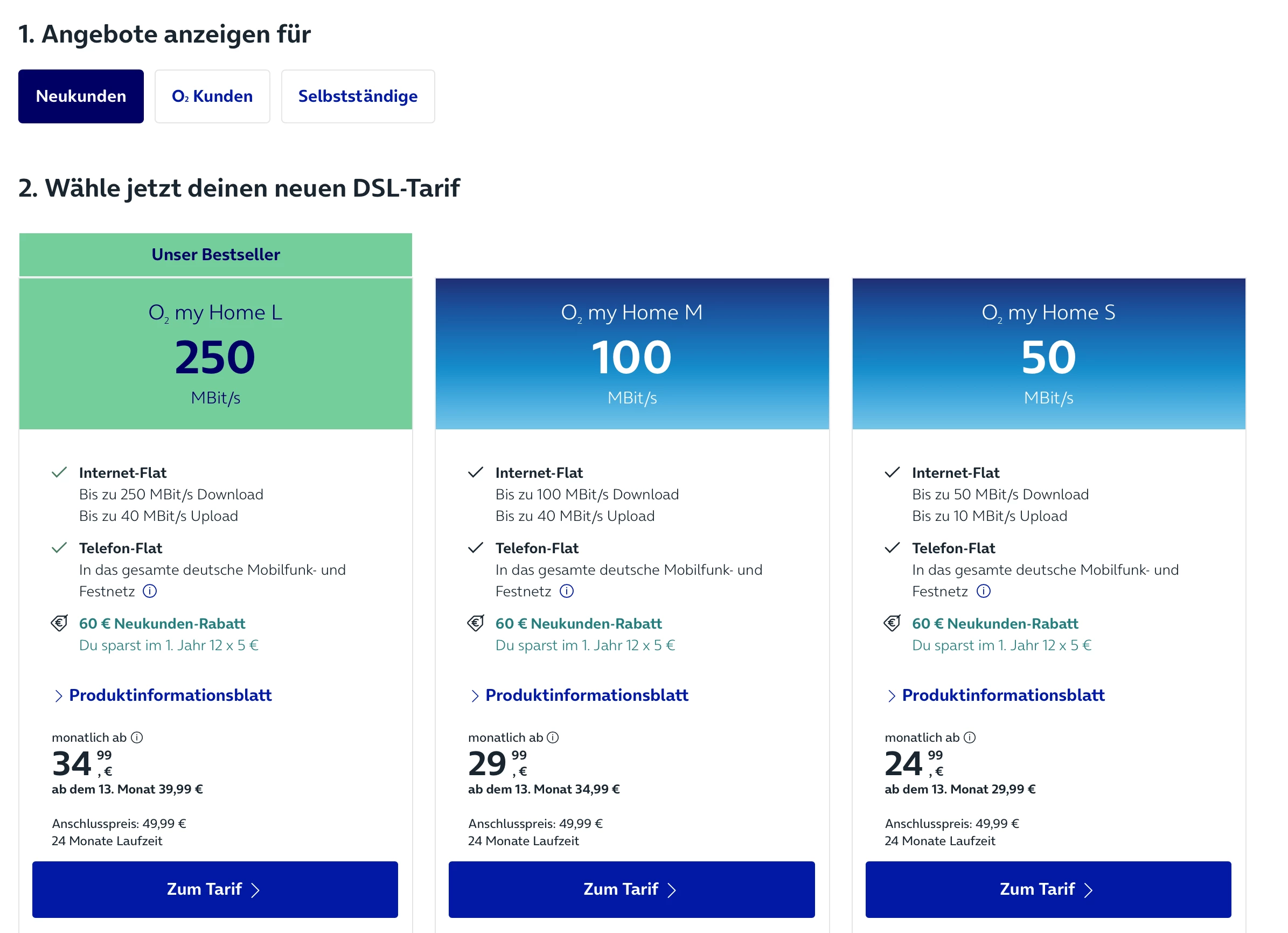Click info icon next to Festnetz in Home M
This screenshot has height=933, width=1288.
[566, 591]
